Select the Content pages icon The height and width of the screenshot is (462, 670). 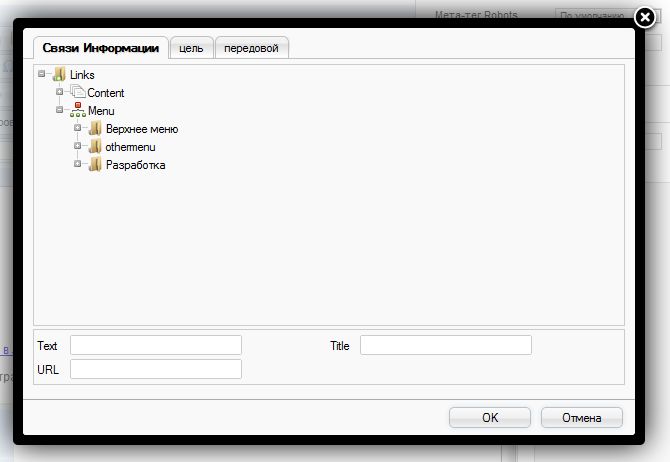pyautogui.click(x=78, y=92)
